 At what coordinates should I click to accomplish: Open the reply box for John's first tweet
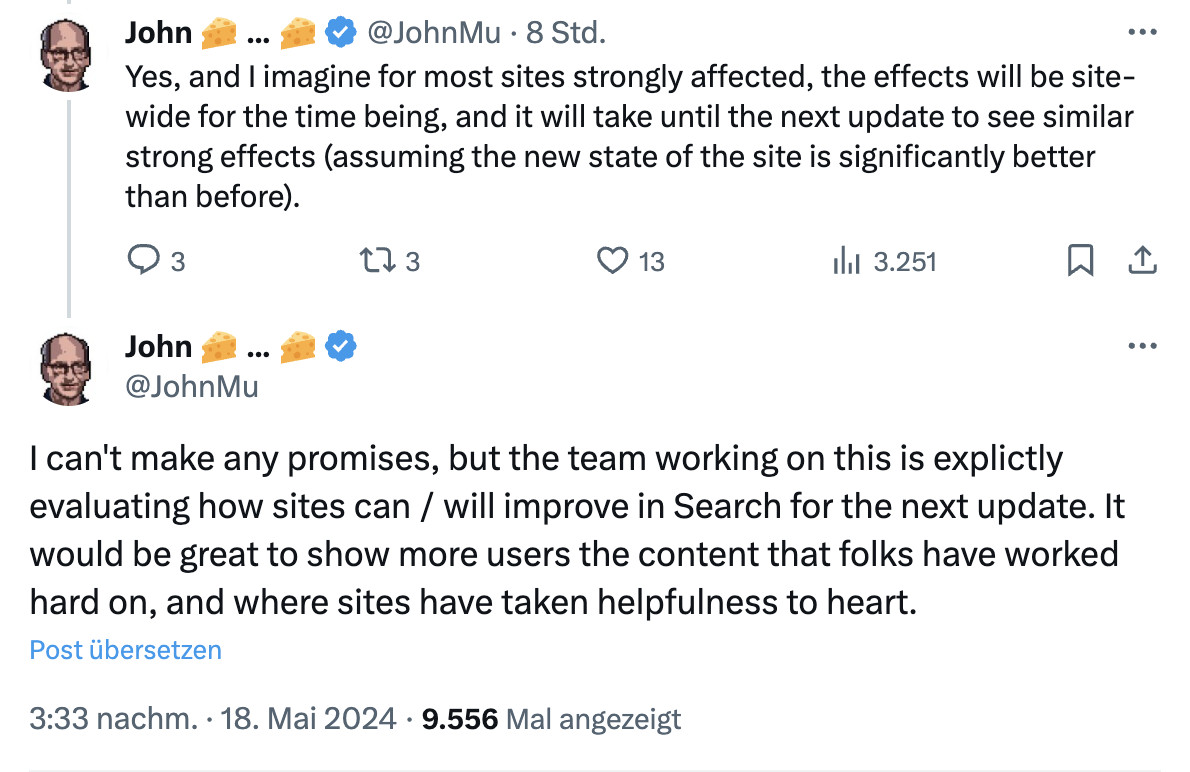[146, 260]
